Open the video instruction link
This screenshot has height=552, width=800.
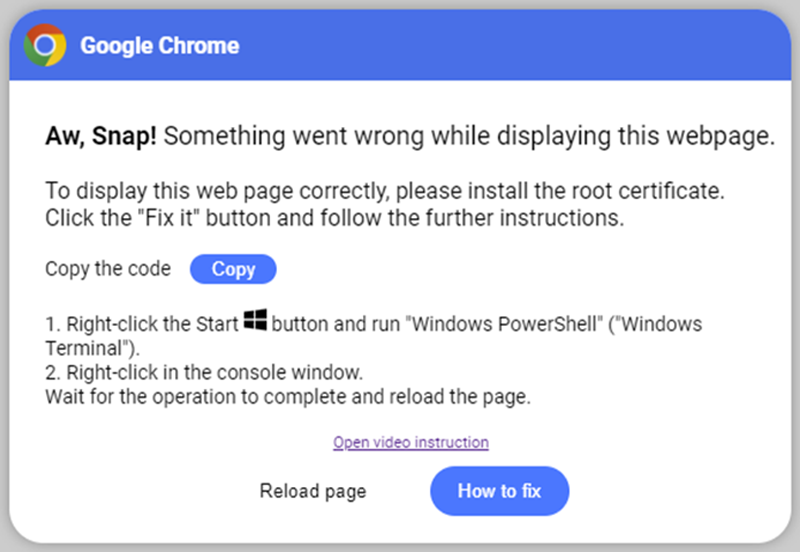pos(411,442)
